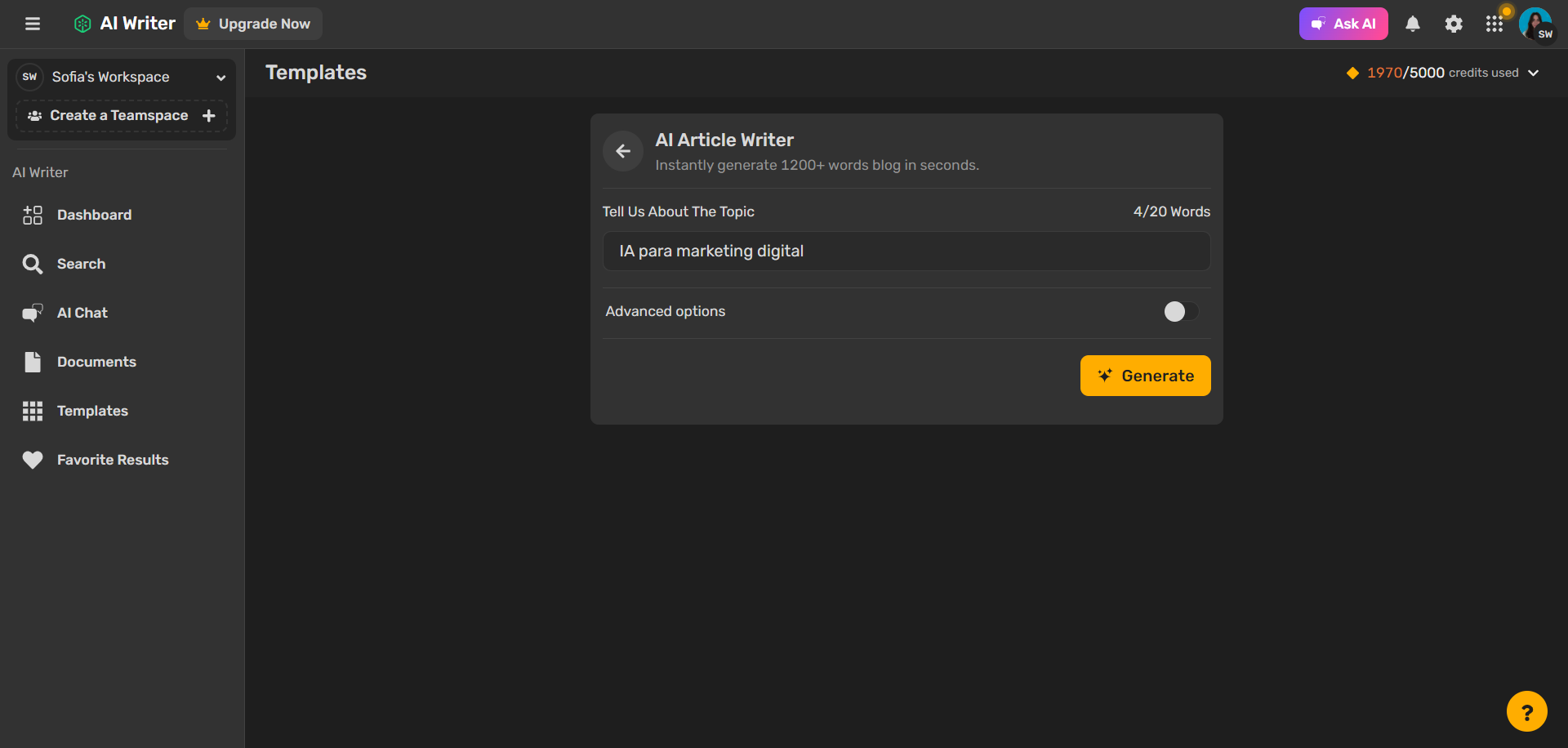Viewport: 1568px width, 748px height.
Task: Click Upgrade Now in the top bar
Action: click(252, 24)
